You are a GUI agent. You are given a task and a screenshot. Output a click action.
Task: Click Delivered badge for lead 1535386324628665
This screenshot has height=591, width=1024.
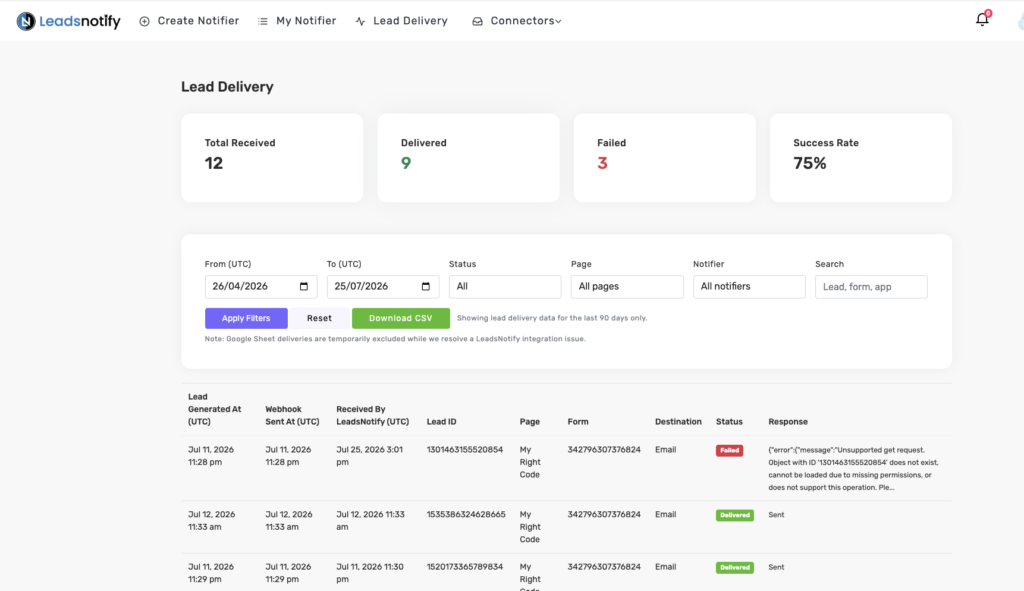tap(735, 515)
